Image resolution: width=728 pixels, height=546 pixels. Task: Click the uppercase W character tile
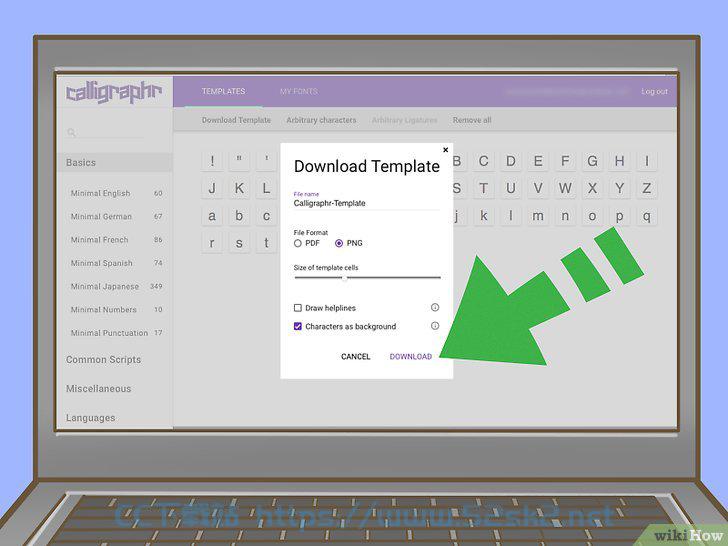565,188
